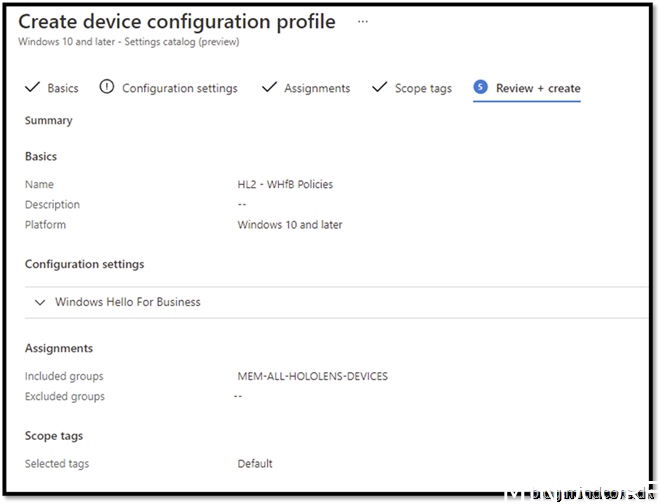Click the Assignments step checkmark icon
Image resolution: width=661 pixels, height=504 pixels.
(x=269, y=87)
